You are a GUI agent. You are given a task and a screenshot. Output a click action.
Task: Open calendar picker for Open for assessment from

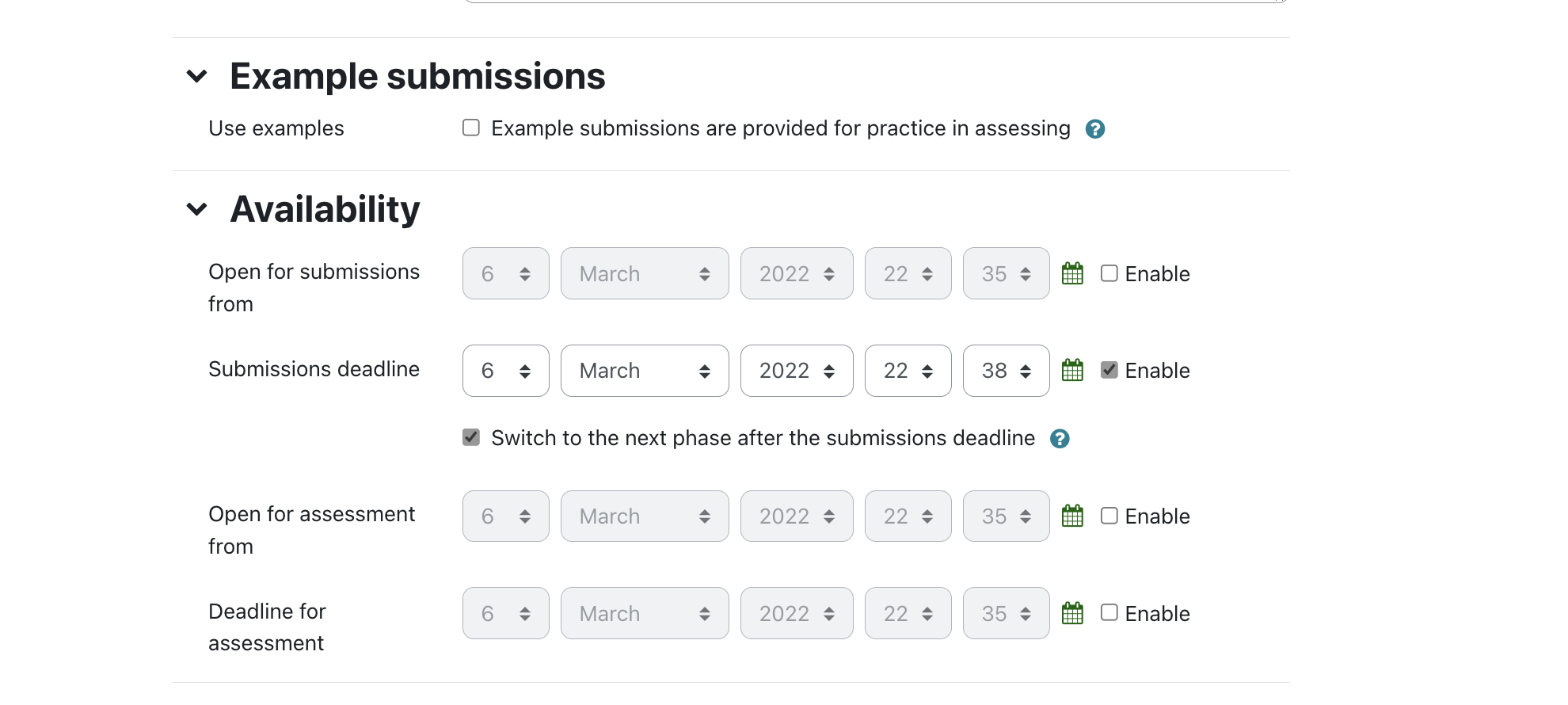pos(1072,516)
